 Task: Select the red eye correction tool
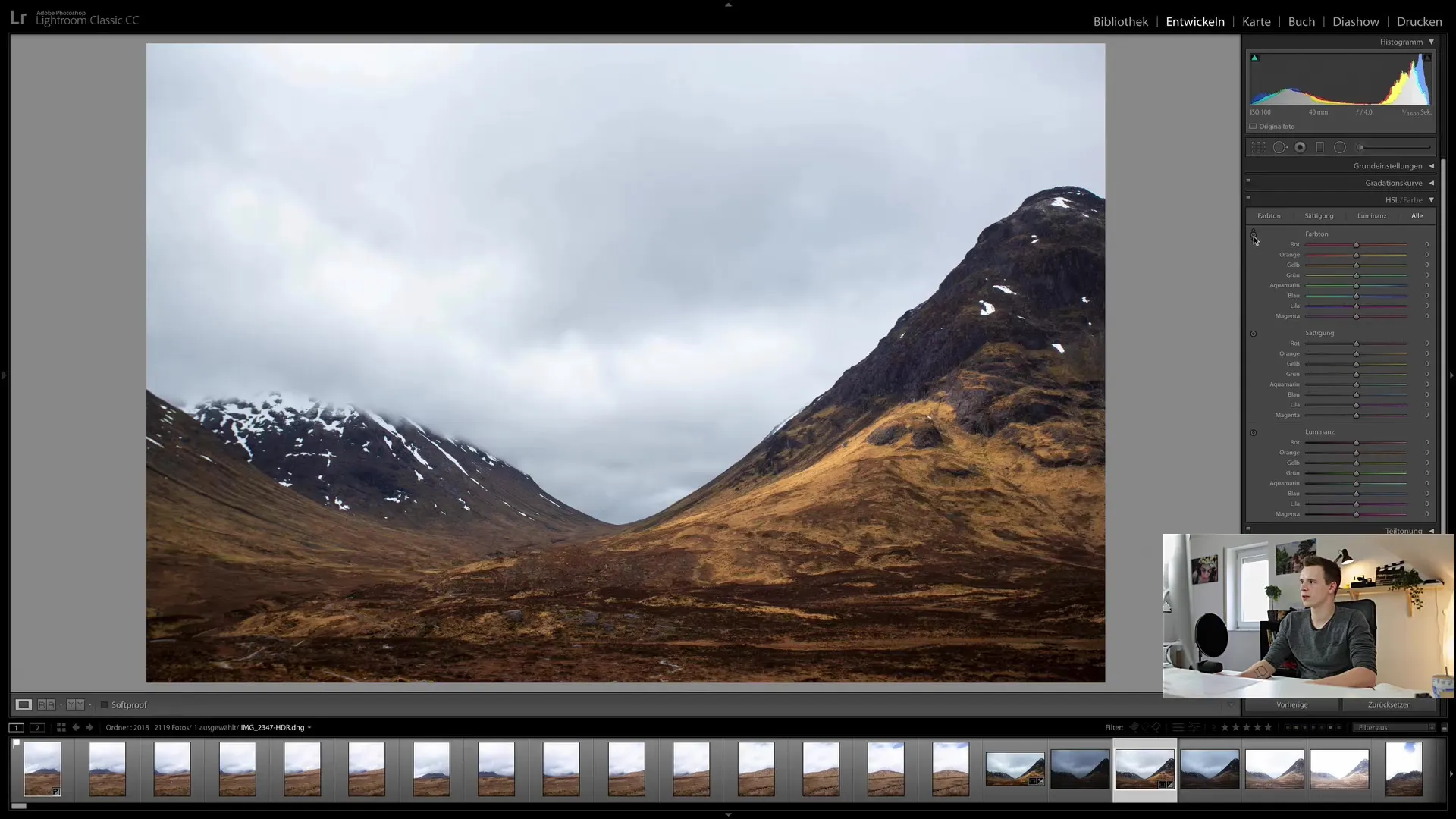[x=1301, y=147]
